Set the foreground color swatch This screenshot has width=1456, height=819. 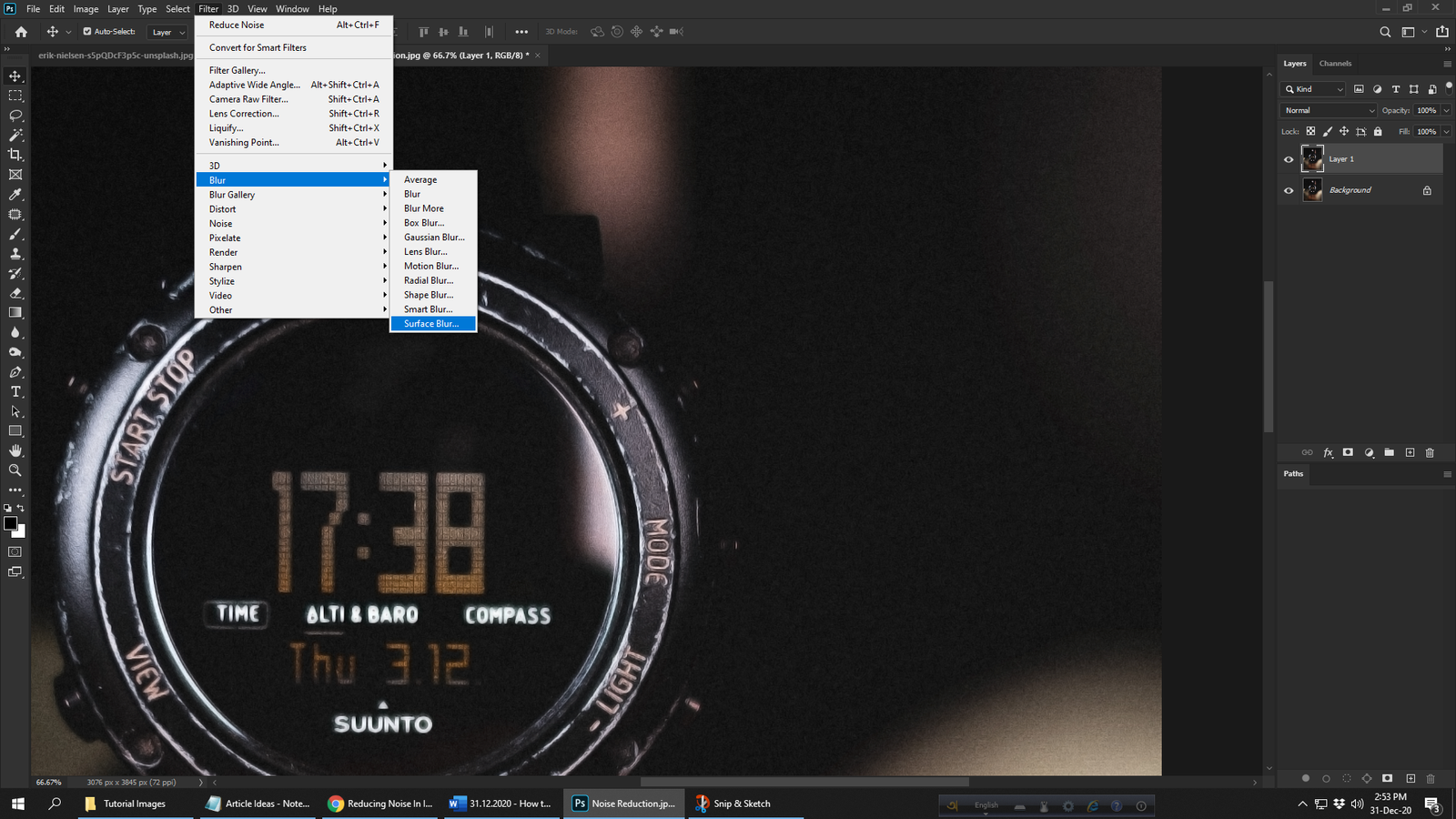point(10,523)
